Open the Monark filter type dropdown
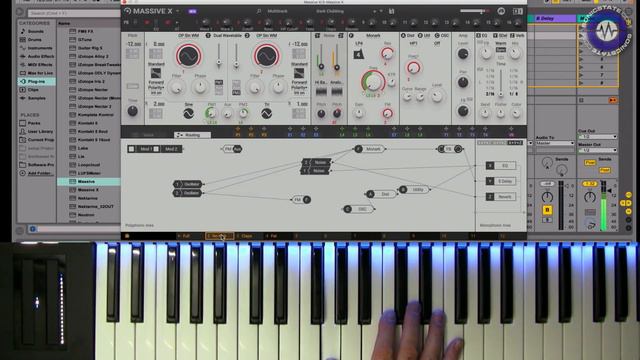 (373, 36)
